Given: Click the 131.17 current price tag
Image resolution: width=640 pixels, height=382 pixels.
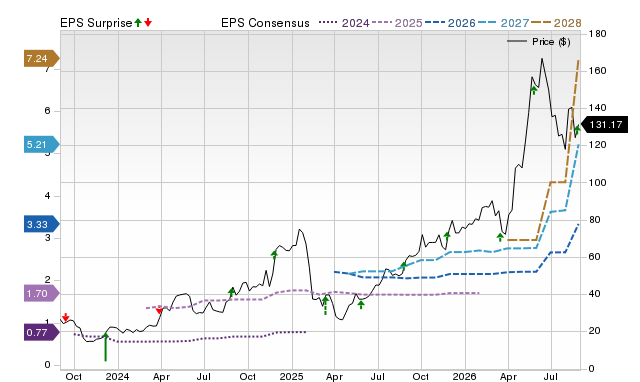Looking at the screenshot, I should tap(604, 124).
